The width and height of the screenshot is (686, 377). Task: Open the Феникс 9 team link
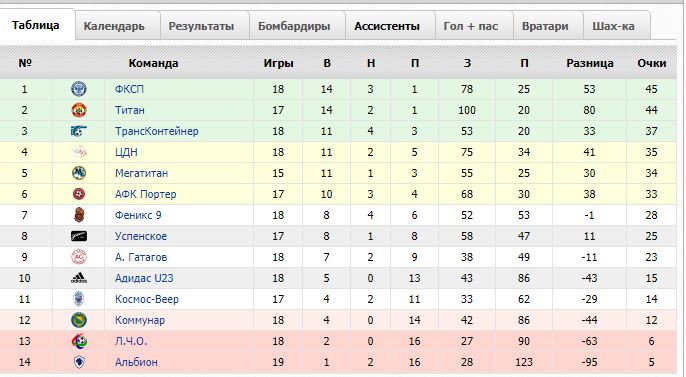pos(138,215)
